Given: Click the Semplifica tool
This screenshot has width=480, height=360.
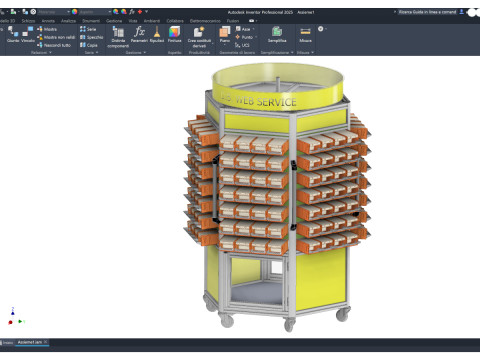Looking at the screenshot, I should (x=277, y=35).
